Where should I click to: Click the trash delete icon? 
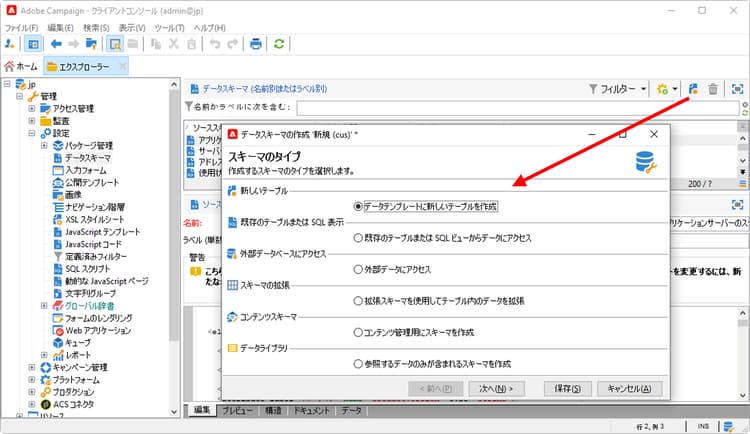(713, 89)
